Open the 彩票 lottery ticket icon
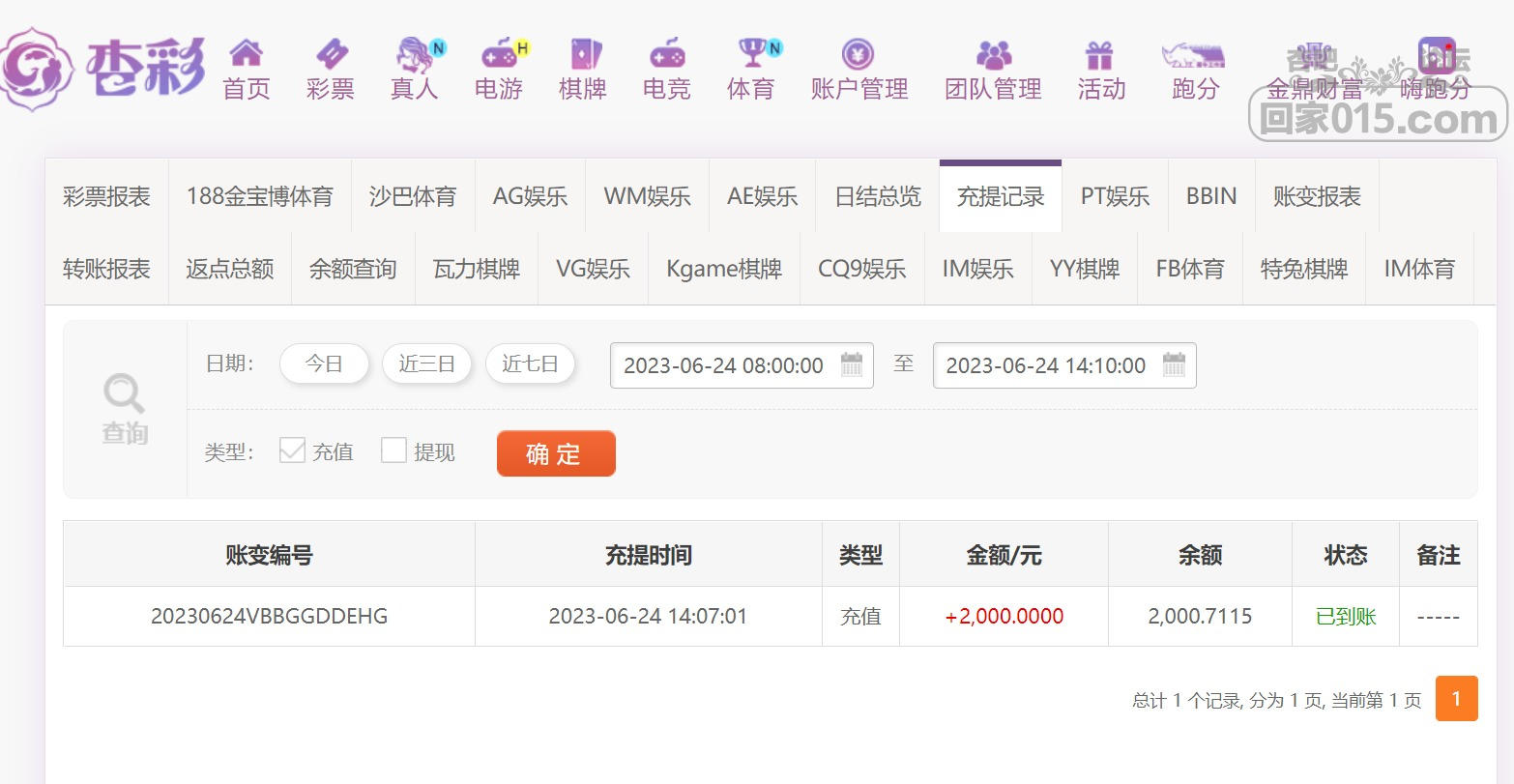The height and width of the screenshot is (784, 1514). point(331,53)
